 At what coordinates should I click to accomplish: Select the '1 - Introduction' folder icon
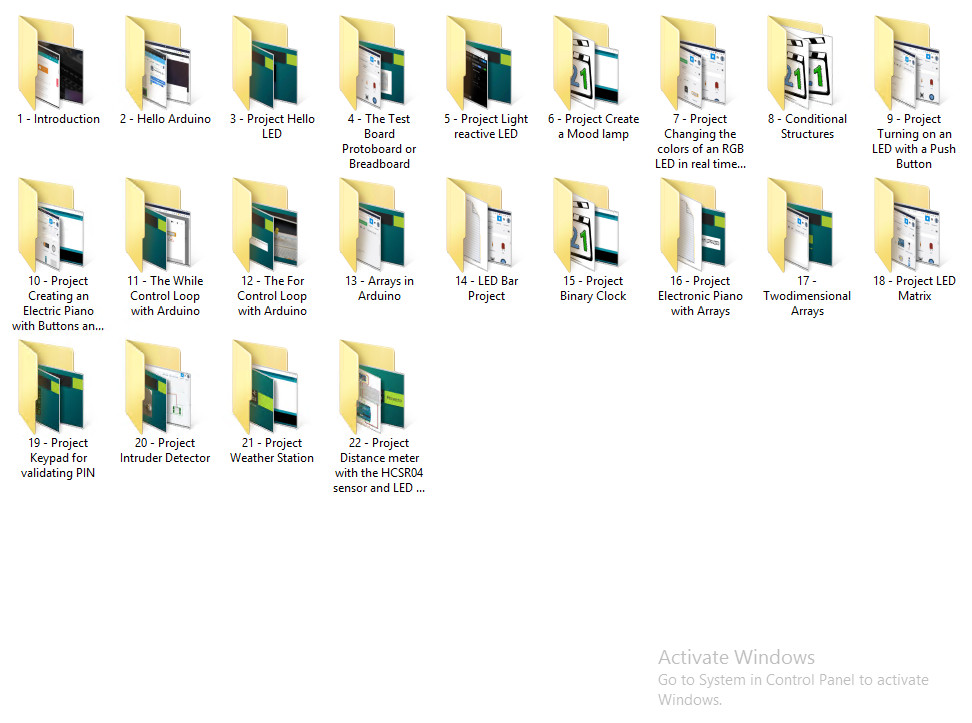click(51, 63)
